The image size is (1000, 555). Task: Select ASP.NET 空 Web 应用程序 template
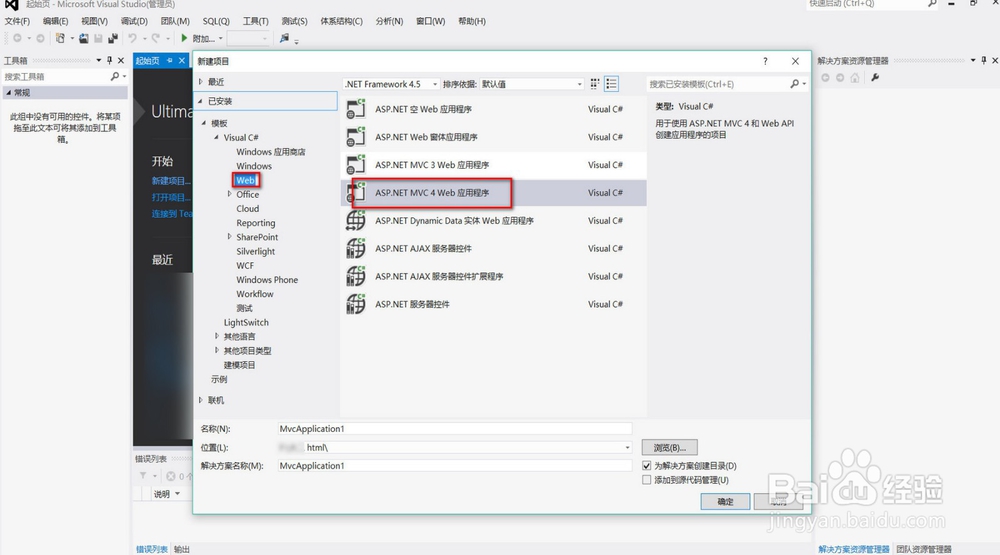coord(494,109)
